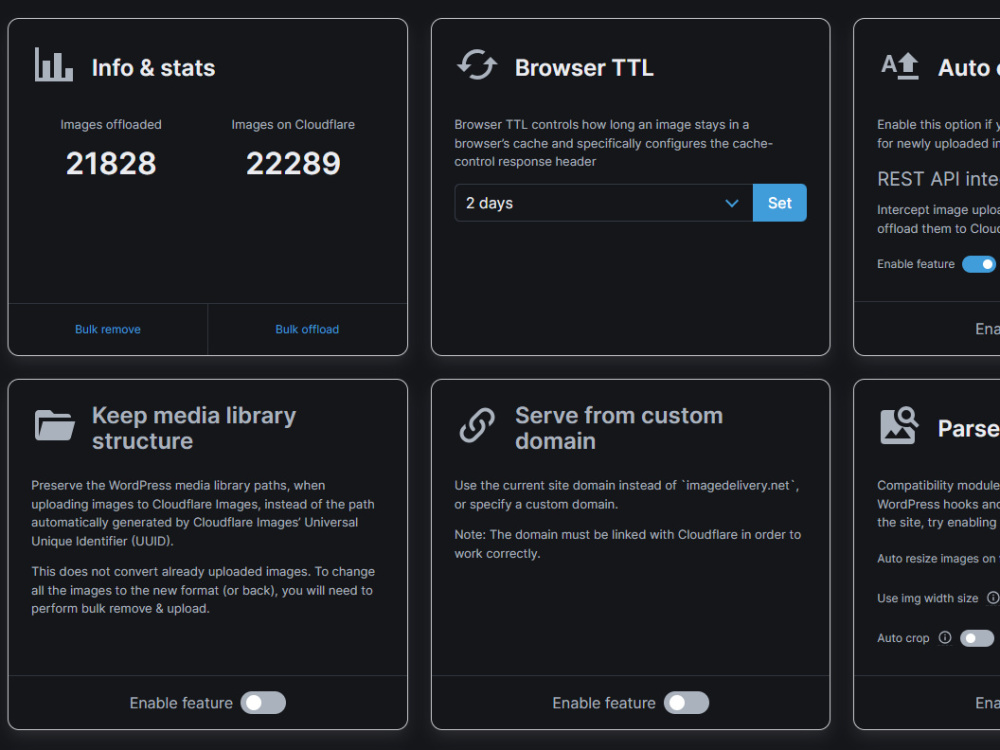
Task: Click the Use img width size label
Action: point(927,598)
